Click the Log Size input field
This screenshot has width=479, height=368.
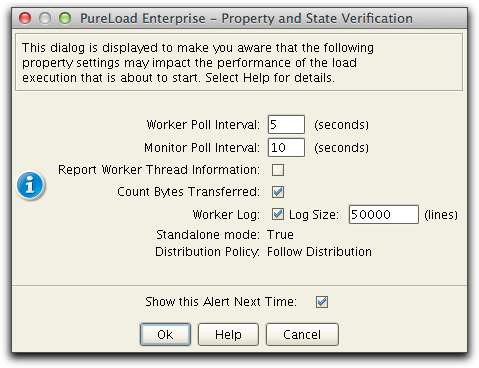pos(384,214)
